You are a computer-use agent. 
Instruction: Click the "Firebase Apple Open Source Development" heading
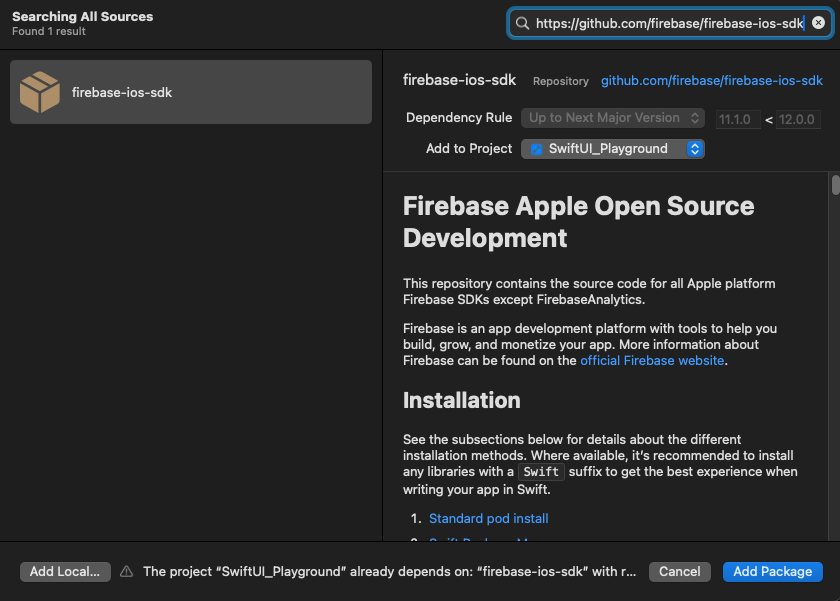click(579, 222)
